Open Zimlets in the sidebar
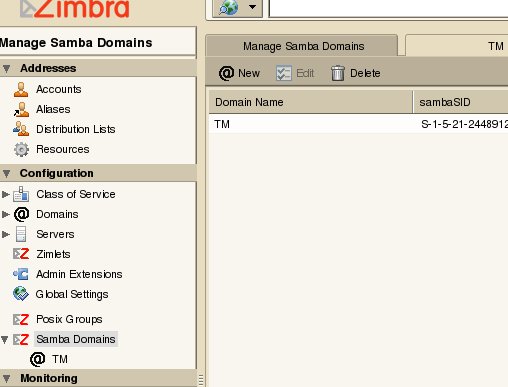508x387 pixels. coord(53,254)
